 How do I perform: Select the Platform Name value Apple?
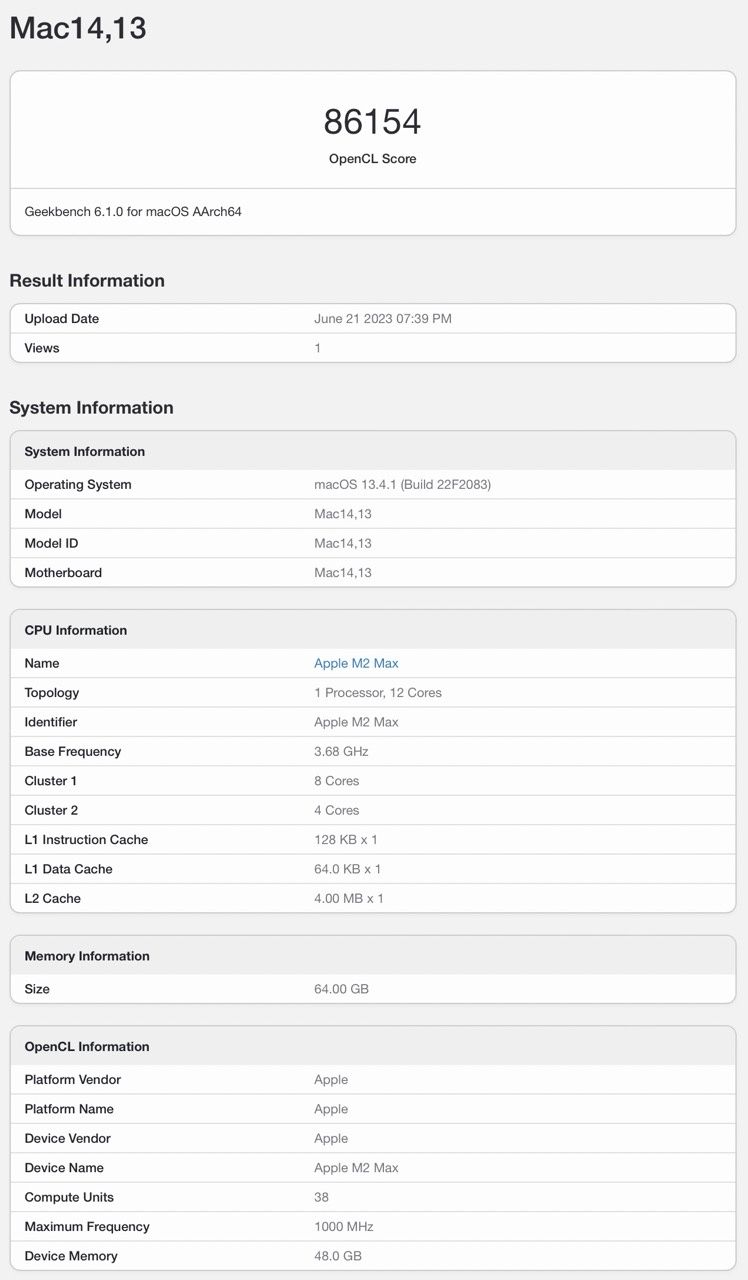click(x=331, y=1109)
